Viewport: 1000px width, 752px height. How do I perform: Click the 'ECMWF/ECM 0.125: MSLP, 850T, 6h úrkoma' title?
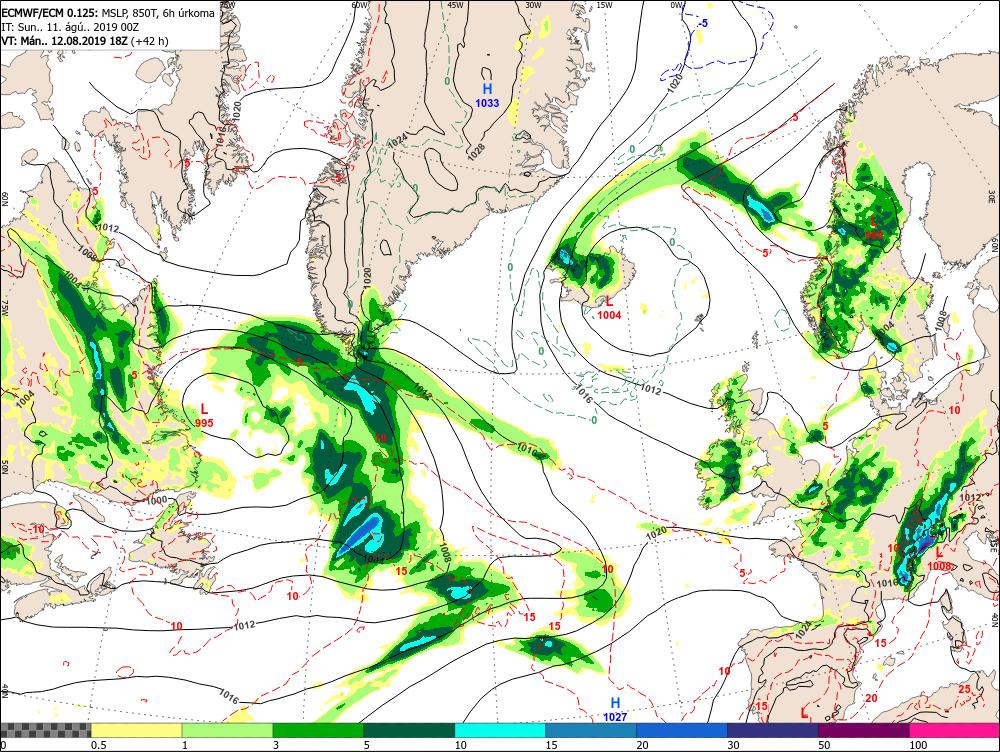point(108,13)
